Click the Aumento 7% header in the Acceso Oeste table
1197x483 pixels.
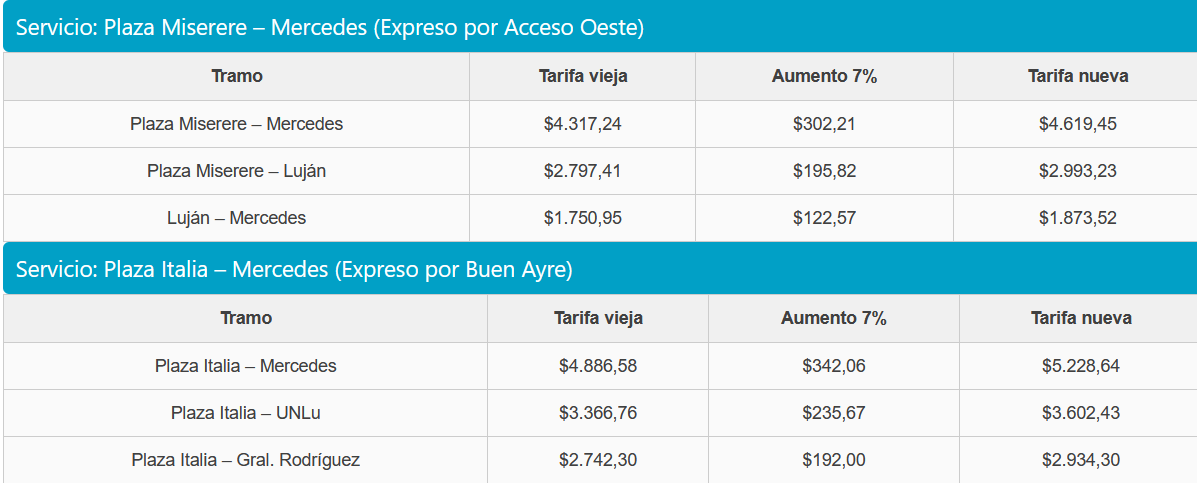pyautogui.click(x=824, y=76)
